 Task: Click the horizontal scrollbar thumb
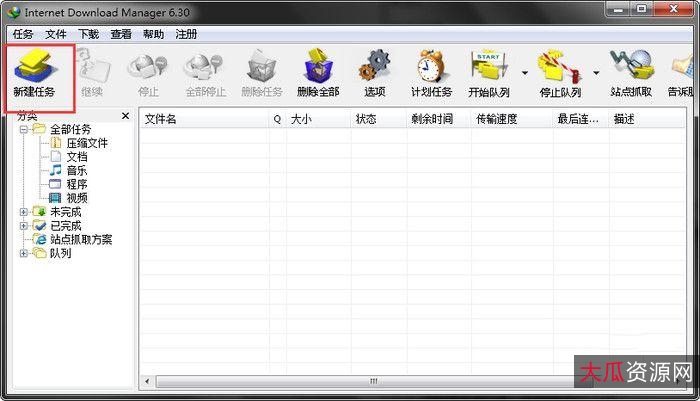[x=373, y=381]
